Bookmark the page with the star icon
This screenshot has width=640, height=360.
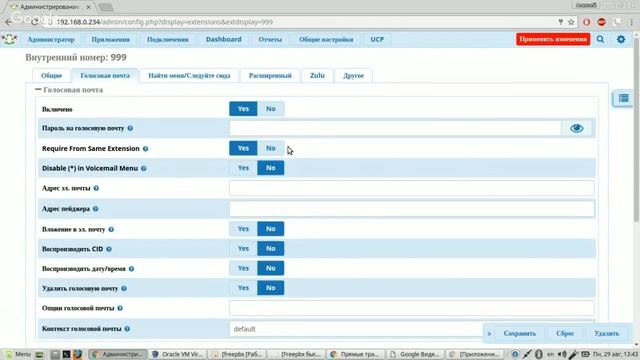(x=571, y=22)
